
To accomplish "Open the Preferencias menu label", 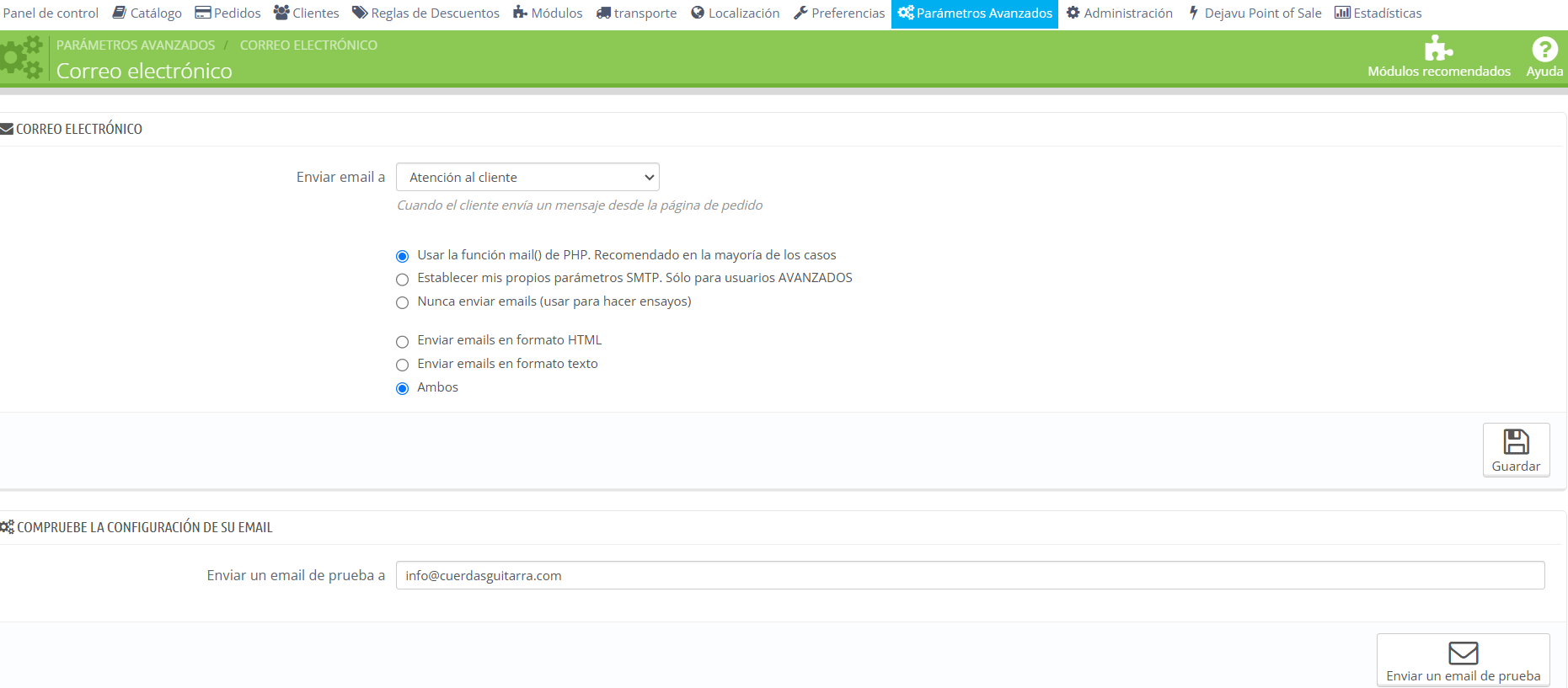I will click(848, 13).
